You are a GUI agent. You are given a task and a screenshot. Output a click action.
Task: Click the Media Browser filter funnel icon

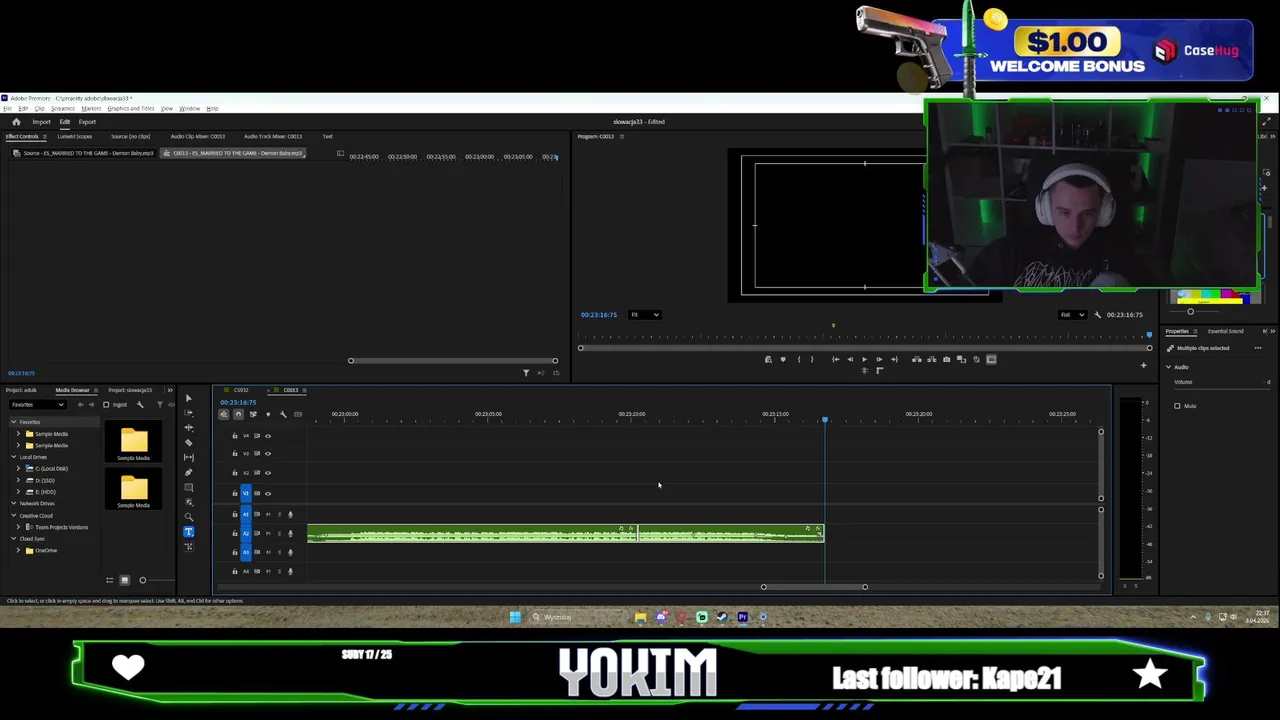(159, 404)
